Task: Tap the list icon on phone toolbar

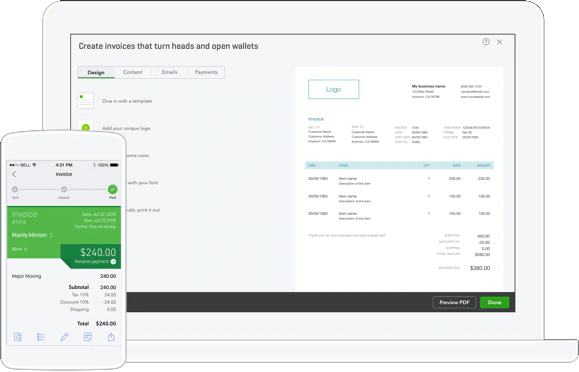Action: tap(41, 337)
